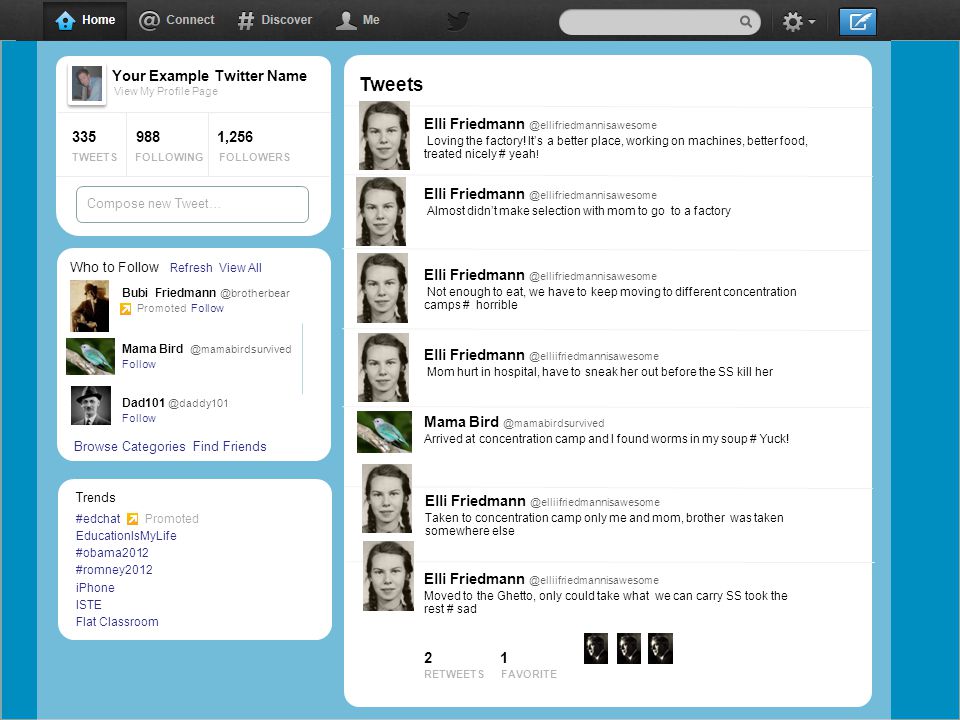Open the Connect tab
This screenshot has height=720, width=960.
[177, 20]
